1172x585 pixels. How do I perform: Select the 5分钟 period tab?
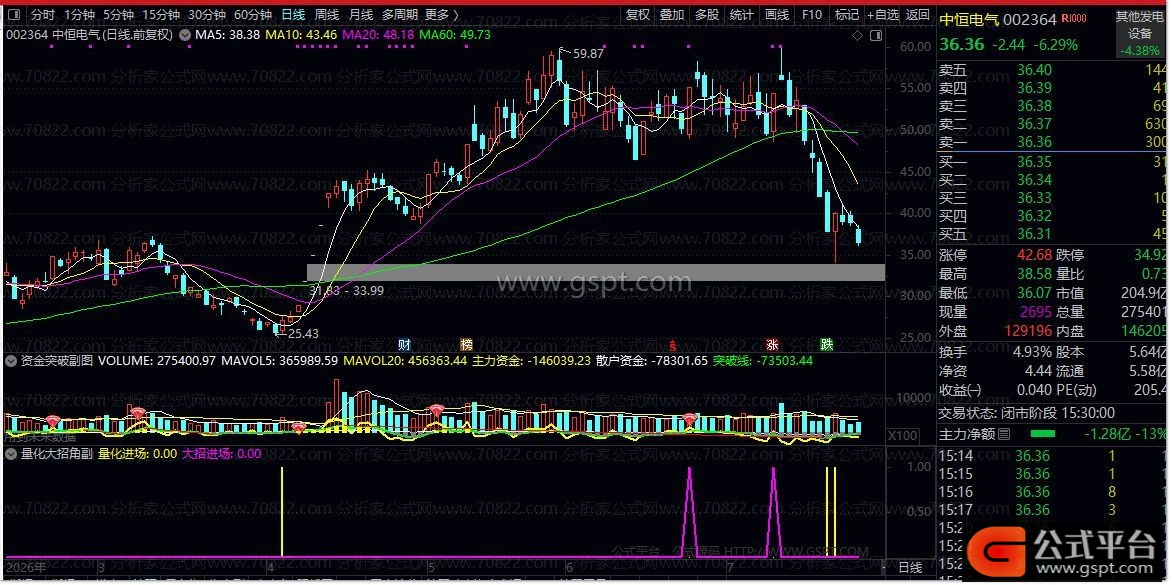118,15
